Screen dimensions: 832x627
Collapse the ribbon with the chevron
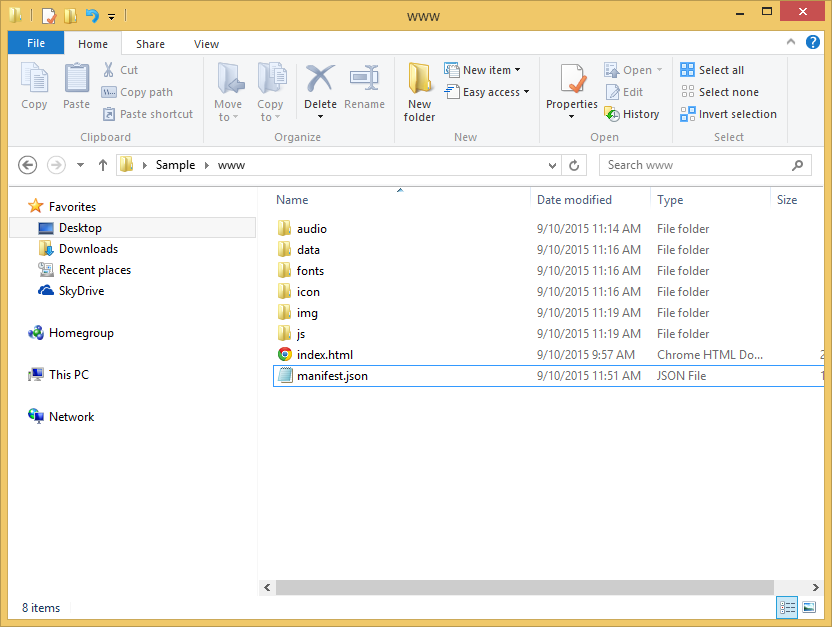(791, 42)
